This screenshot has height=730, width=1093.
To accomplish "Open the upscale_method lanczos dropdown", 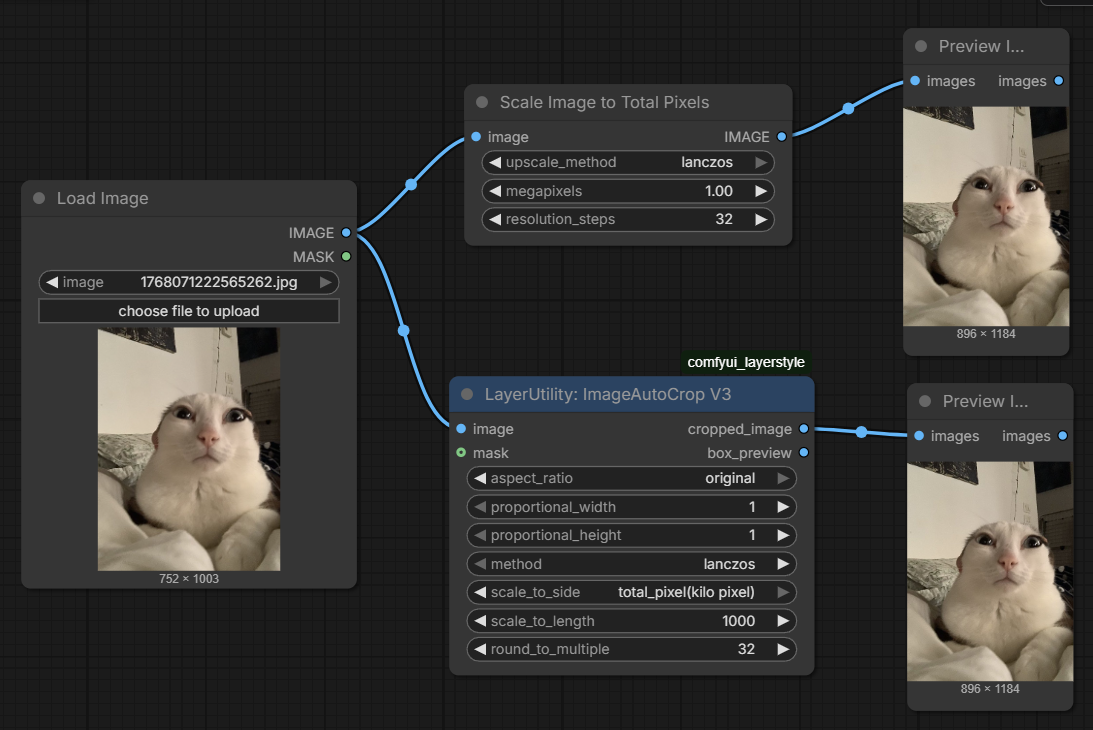I will coord(628,162).
